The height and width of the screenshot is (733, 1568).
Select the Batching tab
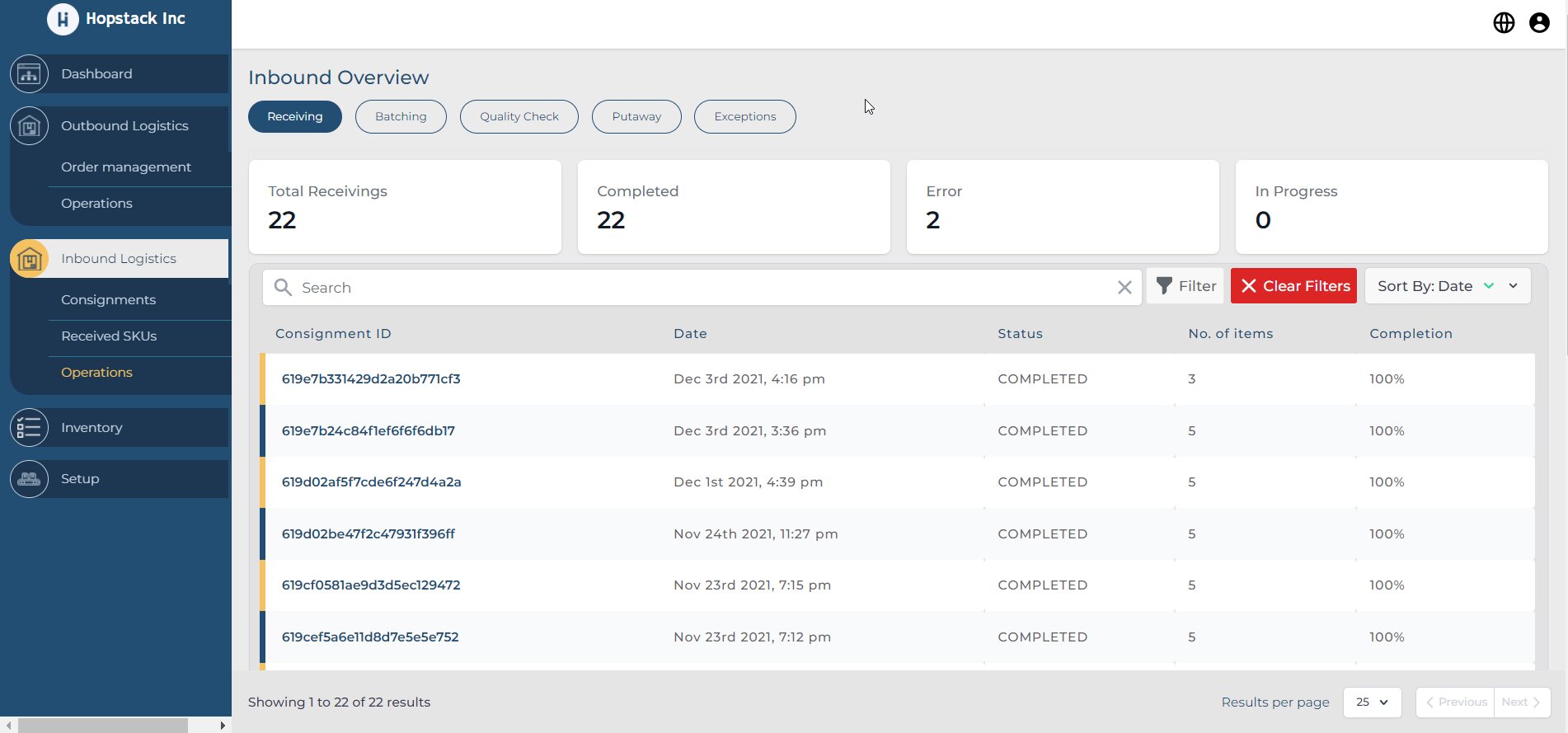pyautogui.click(x=401, y=117)
